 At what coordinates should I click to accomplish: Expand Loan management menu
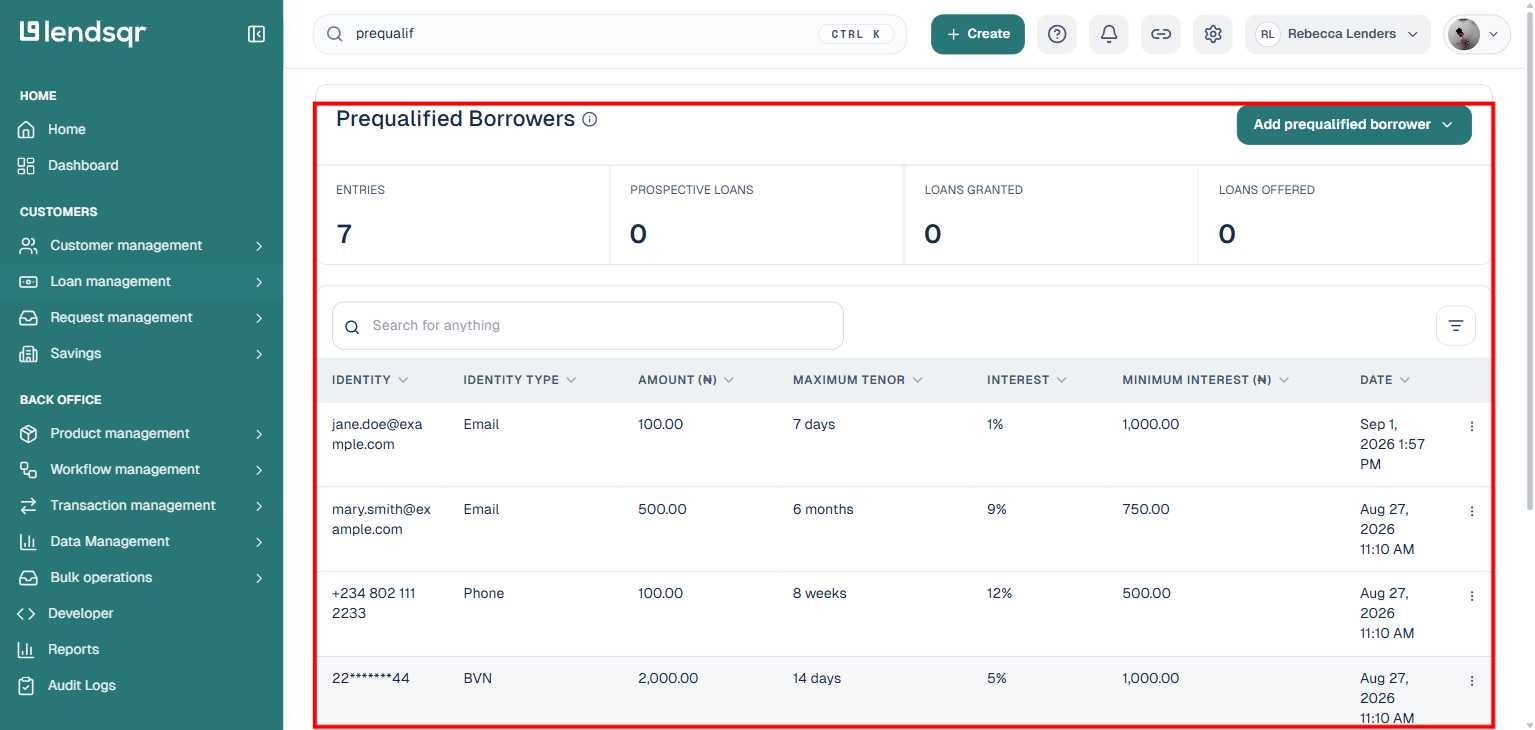pos(141,282)
